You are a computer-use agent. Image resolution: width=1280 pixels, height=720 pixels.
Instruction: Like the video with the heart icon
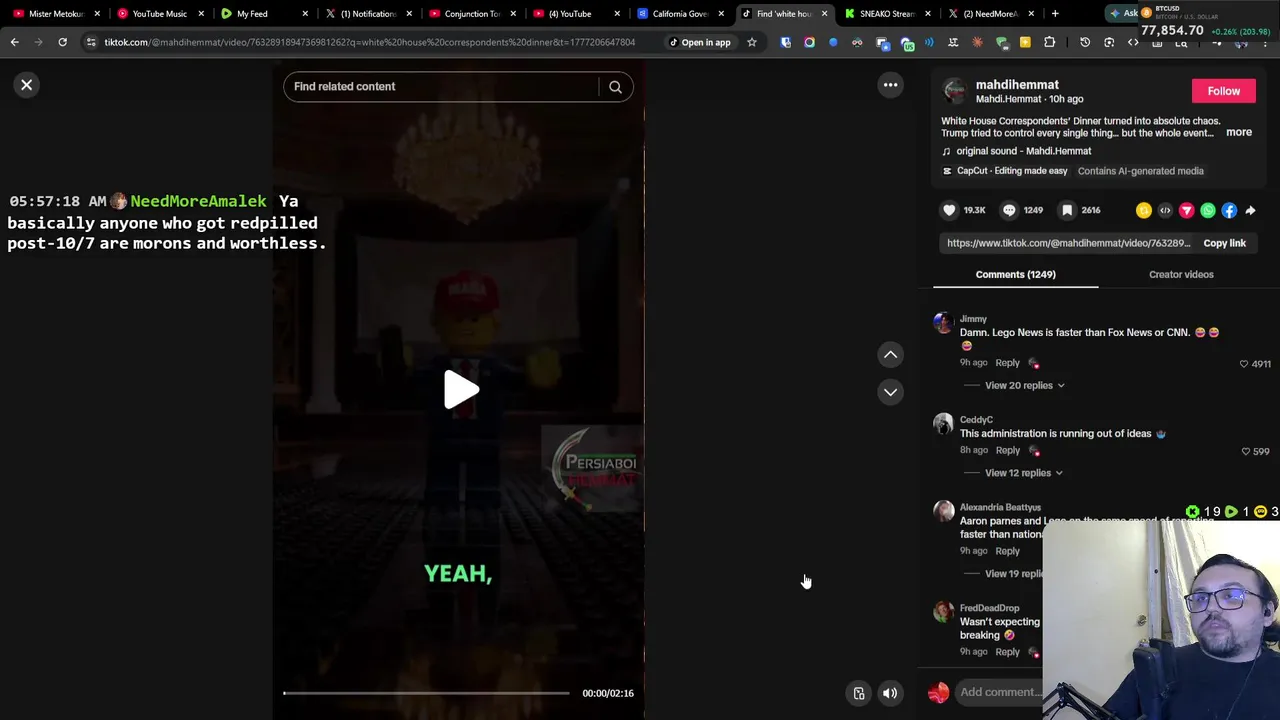pos(949,210)
